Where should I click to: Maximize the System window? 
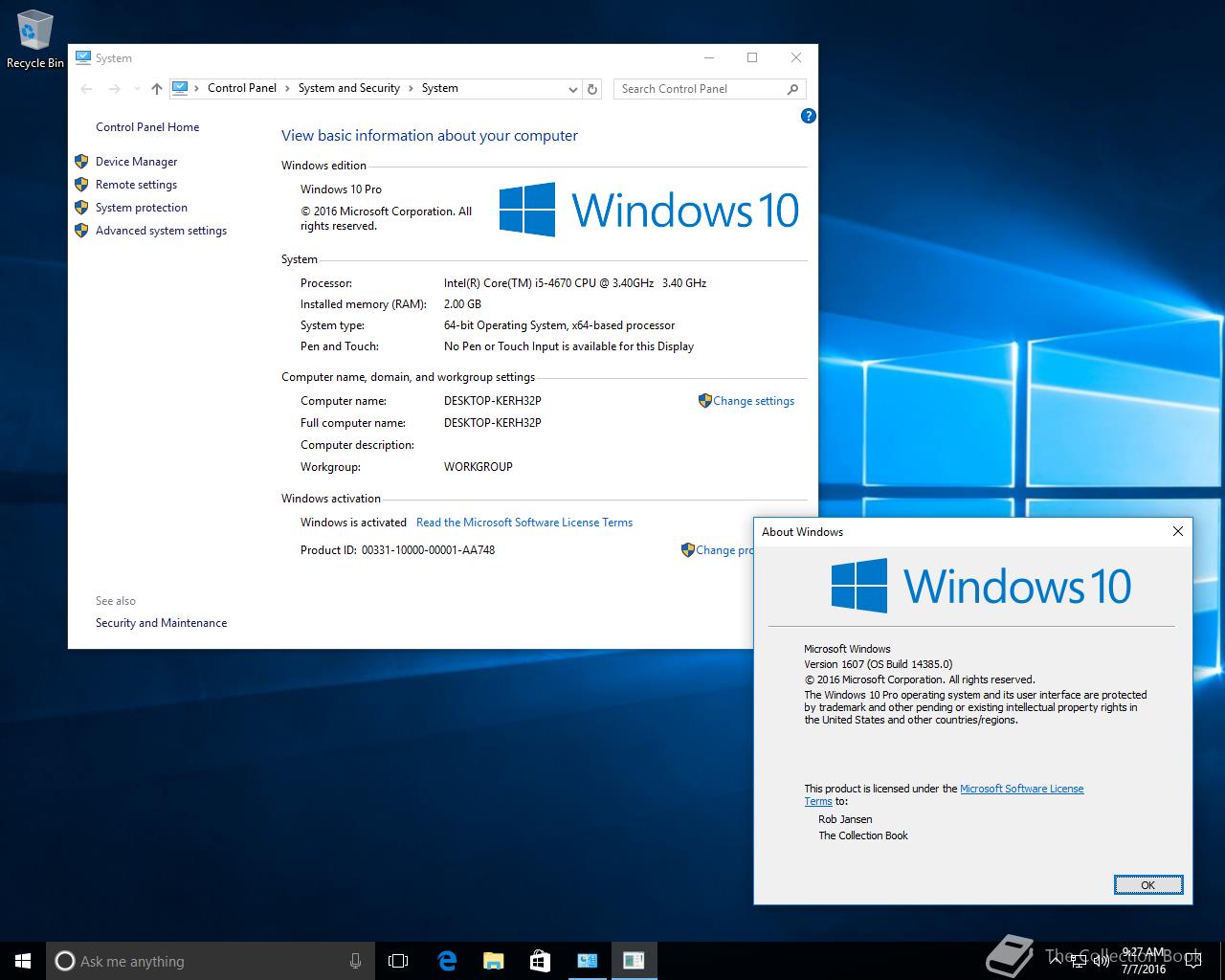752,57
